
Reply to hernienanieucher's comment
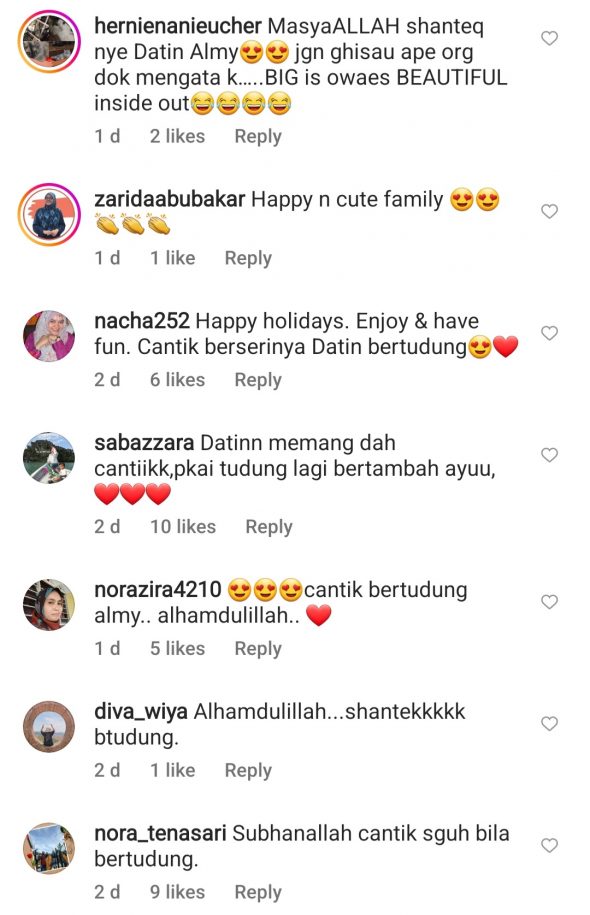(258, 137)
